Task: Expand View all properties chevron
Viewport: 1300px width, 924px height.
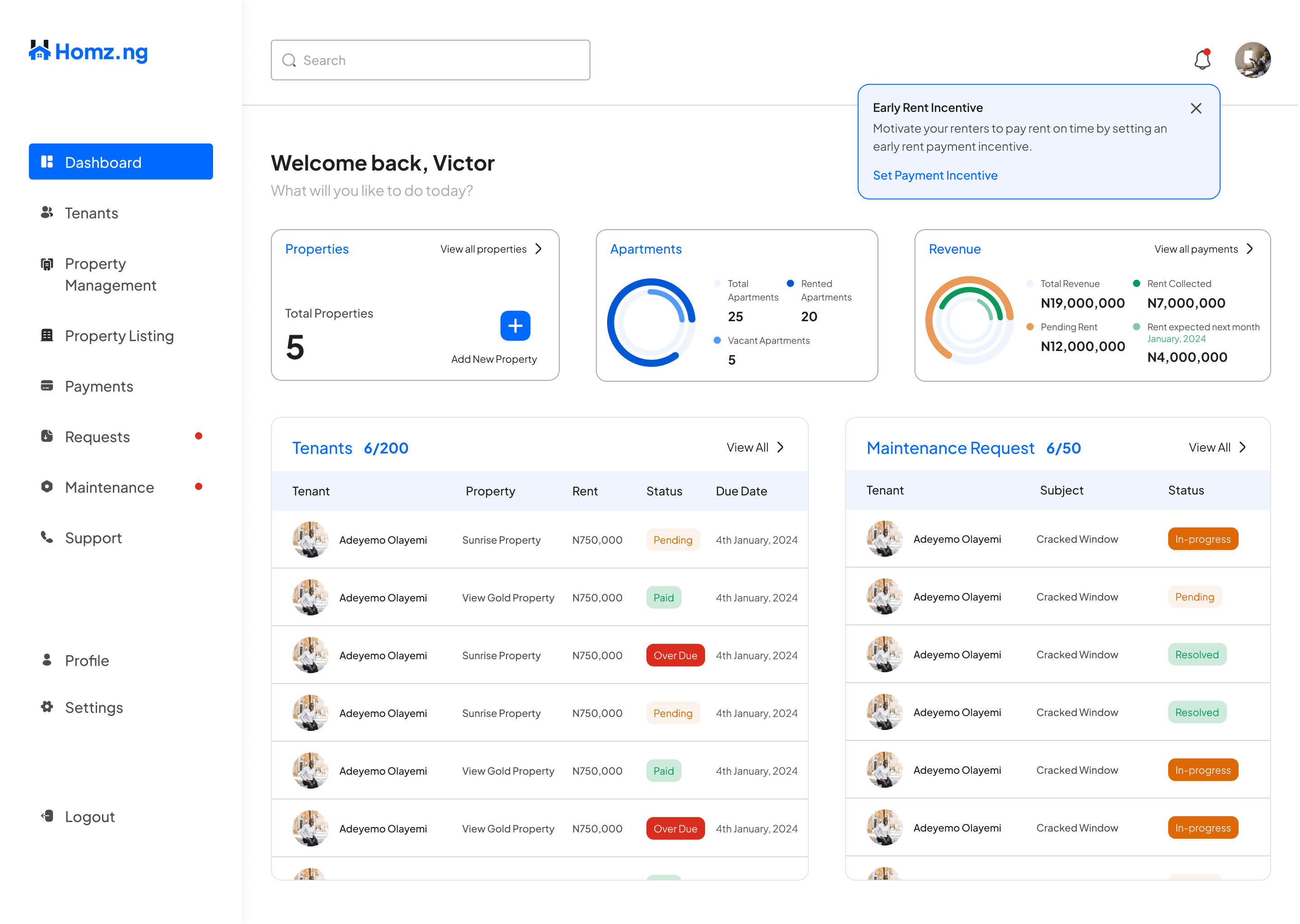Action: (x=539, y=249)
